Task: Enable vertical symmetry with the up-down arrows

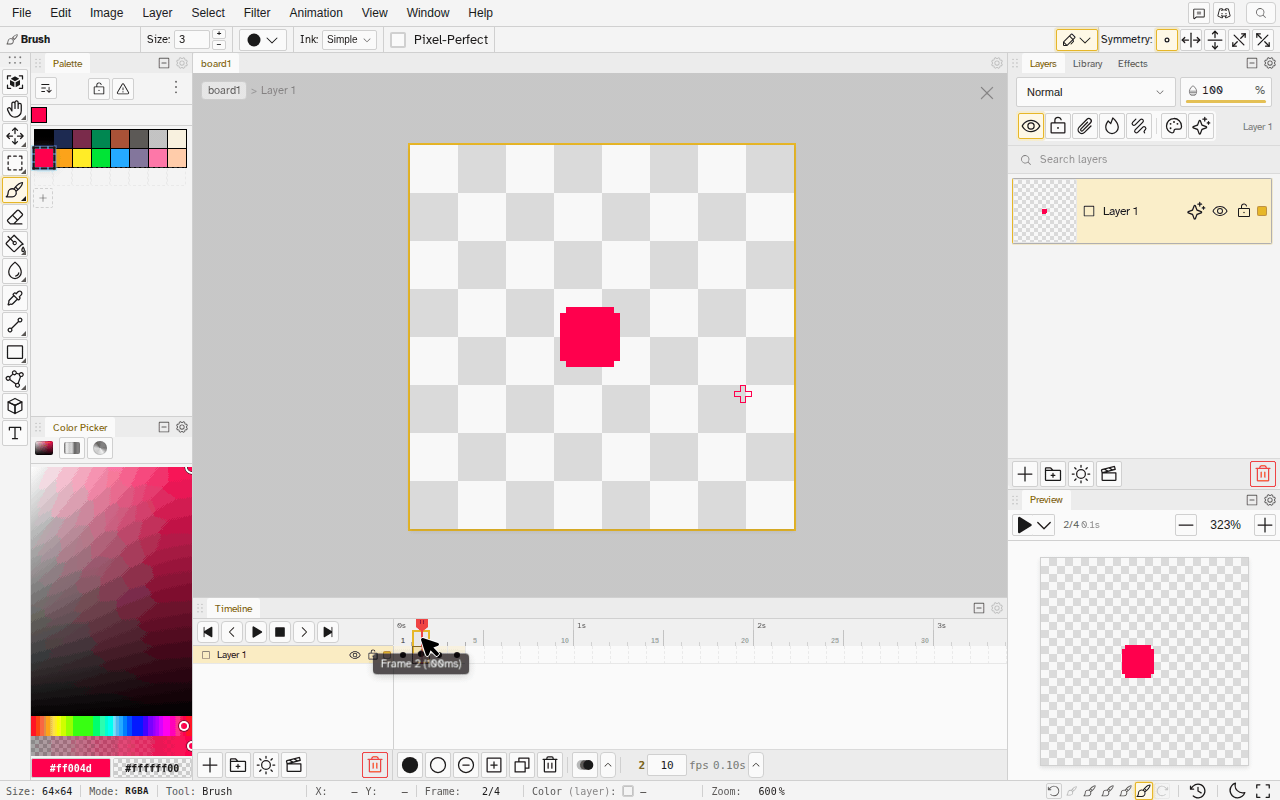Action: [x=1215, y=40]
